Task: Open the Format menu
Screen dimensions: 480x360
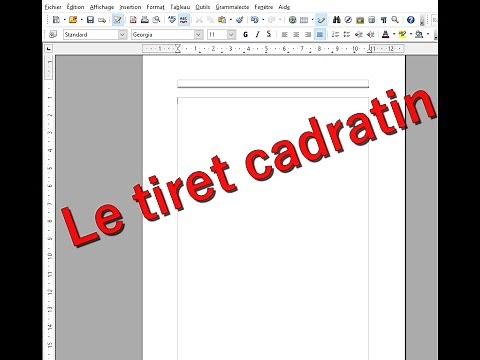Action: (155, 7)
